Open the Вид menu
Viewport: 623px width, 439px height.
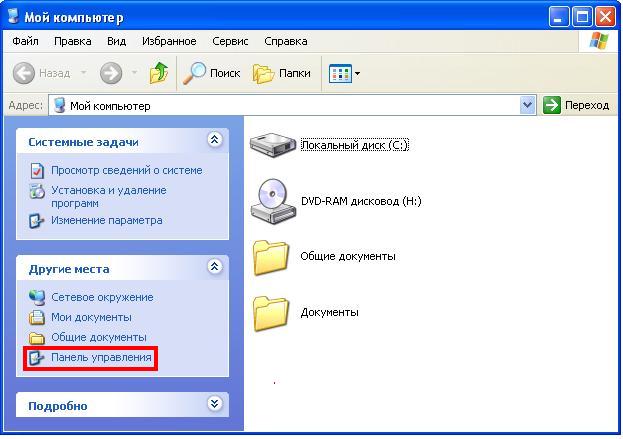pos(116,41)
